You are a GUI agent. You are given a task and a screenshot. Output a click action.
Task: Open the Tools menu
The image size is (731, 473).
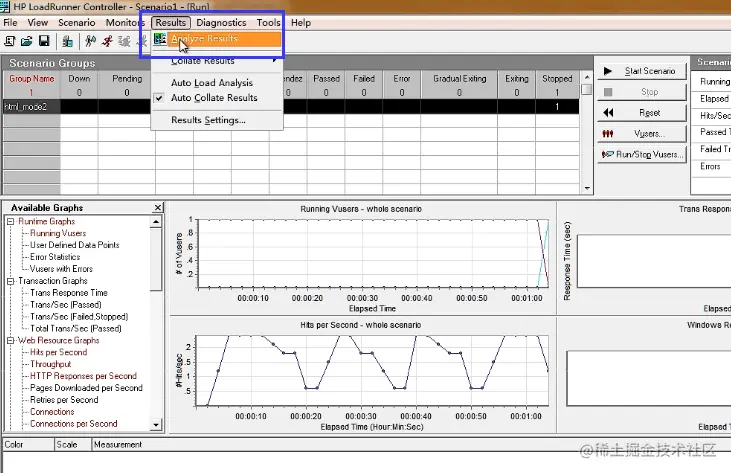pyautogui.click(x=269, y=22)
